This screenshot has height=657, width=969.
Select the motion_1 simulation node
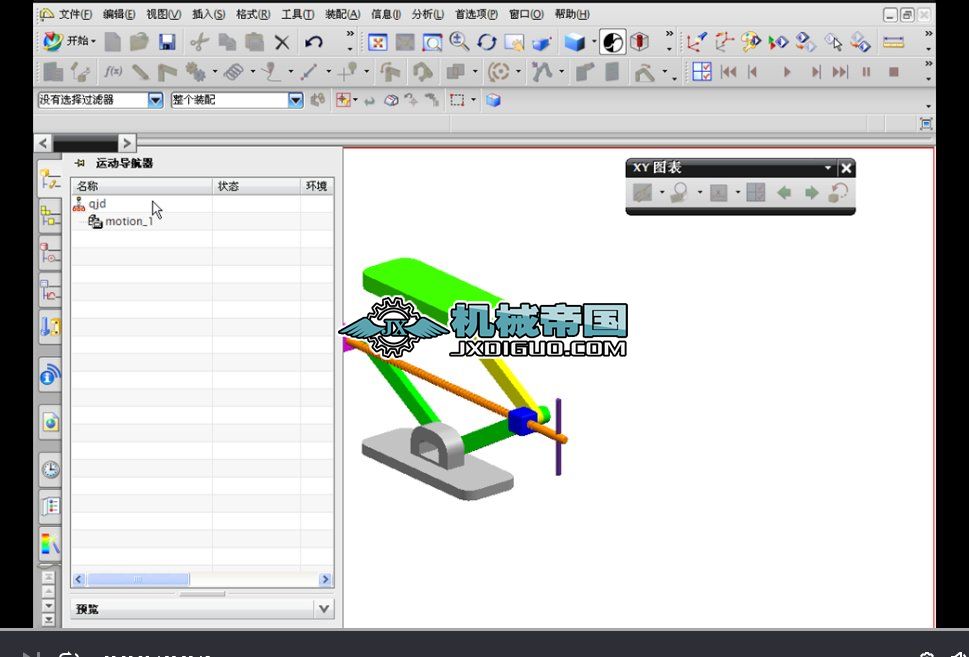tap(129, 221)
